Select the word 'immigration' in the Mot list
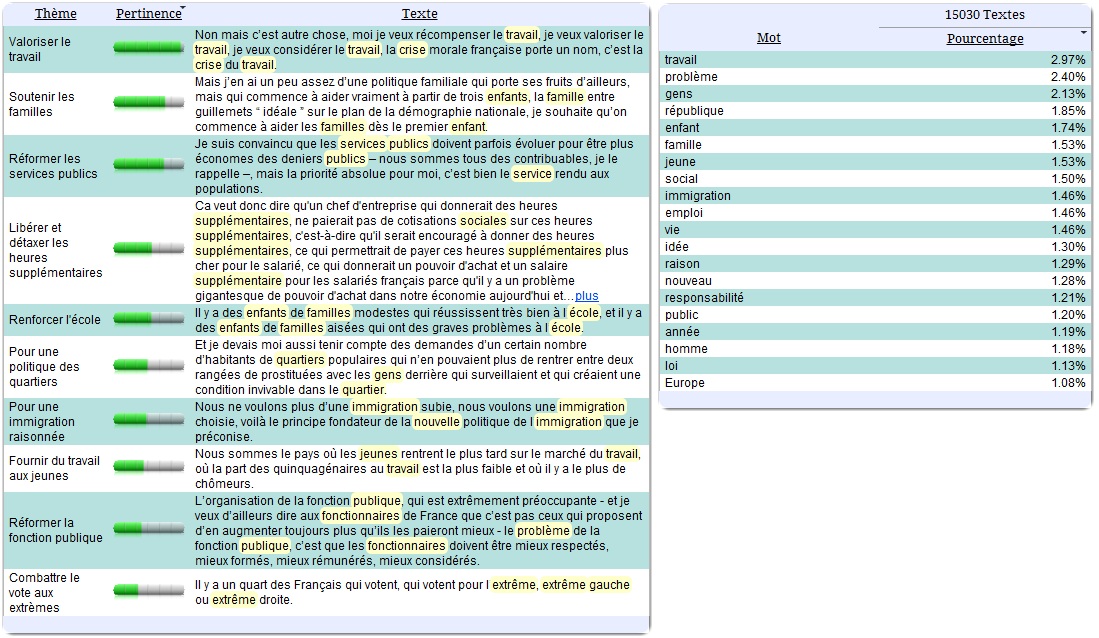The width and height of the screenshot is (1099, 638). 697,196
